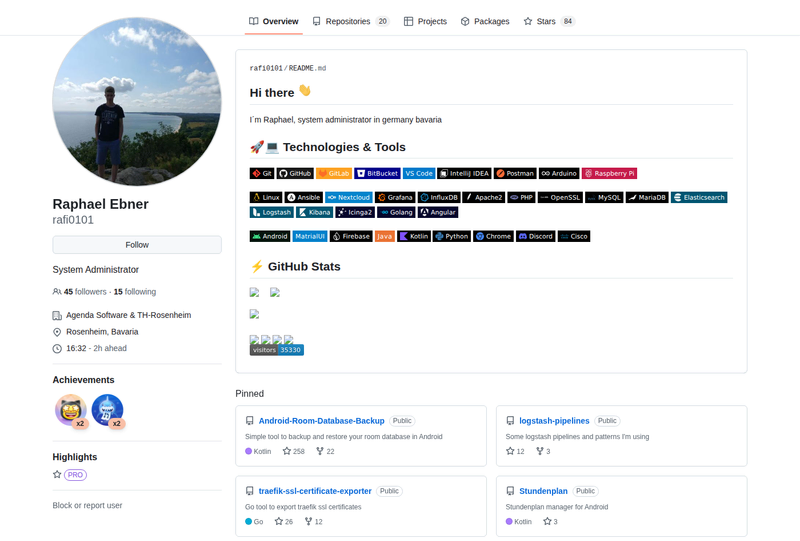Image resolution: width=800 pixels, height=541 pixels.
Task: Click Block or report user
Action: [87, 505]
